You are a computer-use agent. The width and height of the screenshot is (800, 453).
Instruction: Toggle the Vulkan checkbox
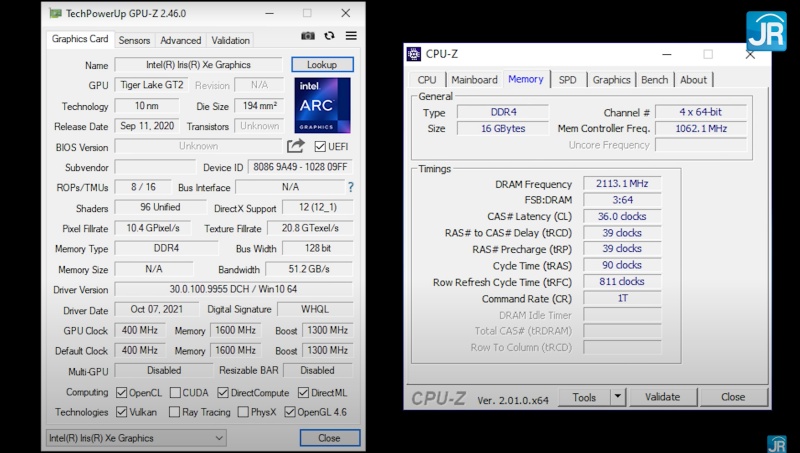click(x=121, y=412)
